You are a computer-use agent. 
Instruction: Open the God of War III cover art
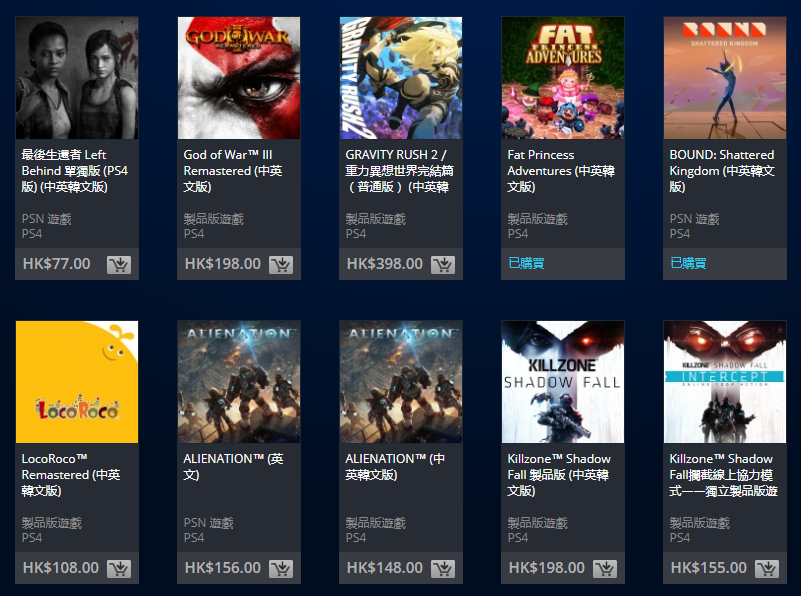[x=239, y=78]
